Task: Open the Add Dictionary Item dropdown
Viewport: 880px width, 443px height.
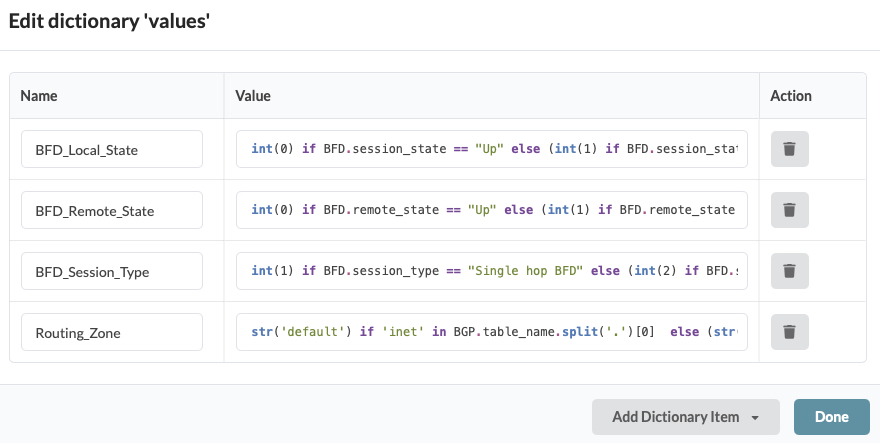Action: [x=685, y=417]
